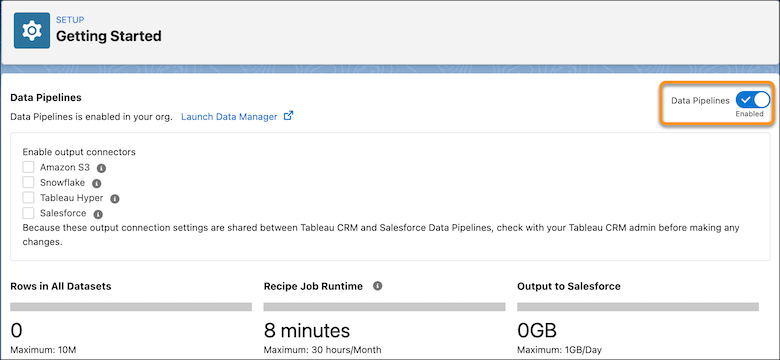Screen dimensions: 780x360
Task: Turn off the Data Pipelines toggle
Action: pos(752,100)
